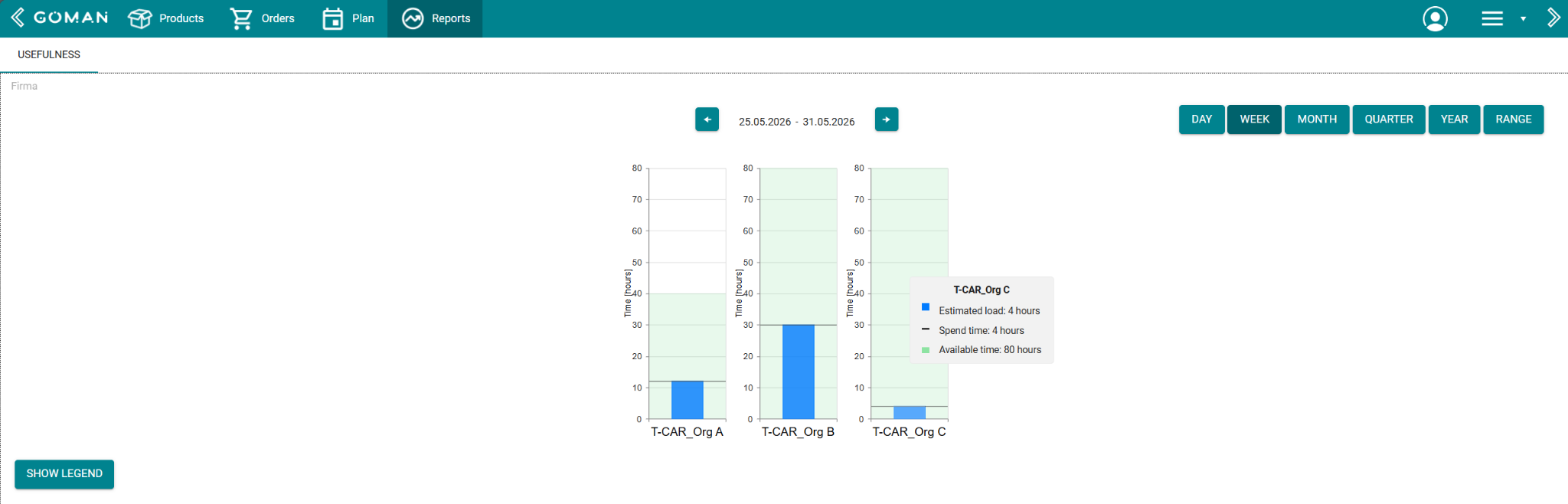This screenshot has width=1568, height=504.
Task: Click the blue bar of T-CAR_Org C
Action: [910, 413]
